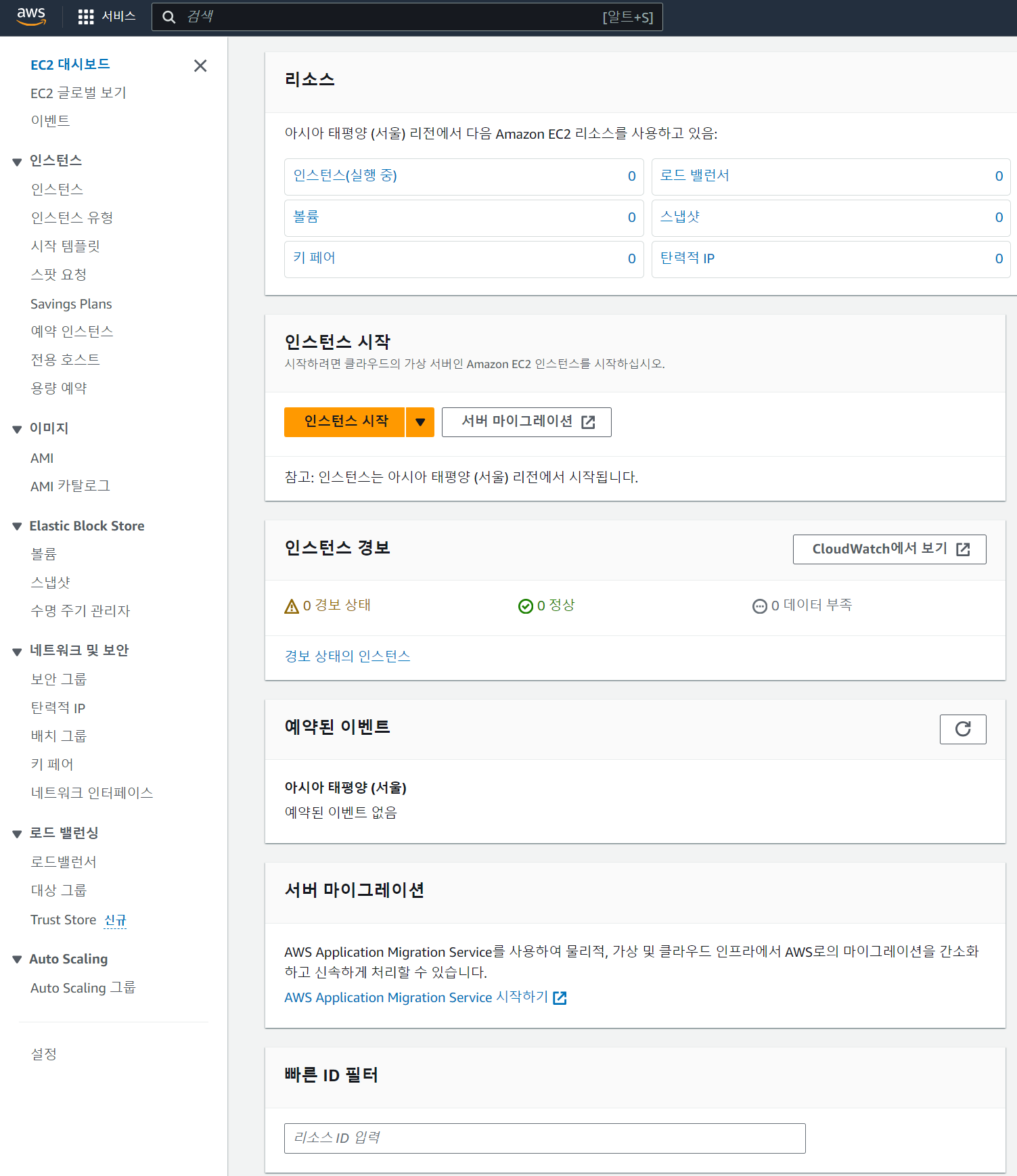Click the AWS logo home icon
The height and width of the screenshot is (1176, 1017).
click(x=31, y=16)
